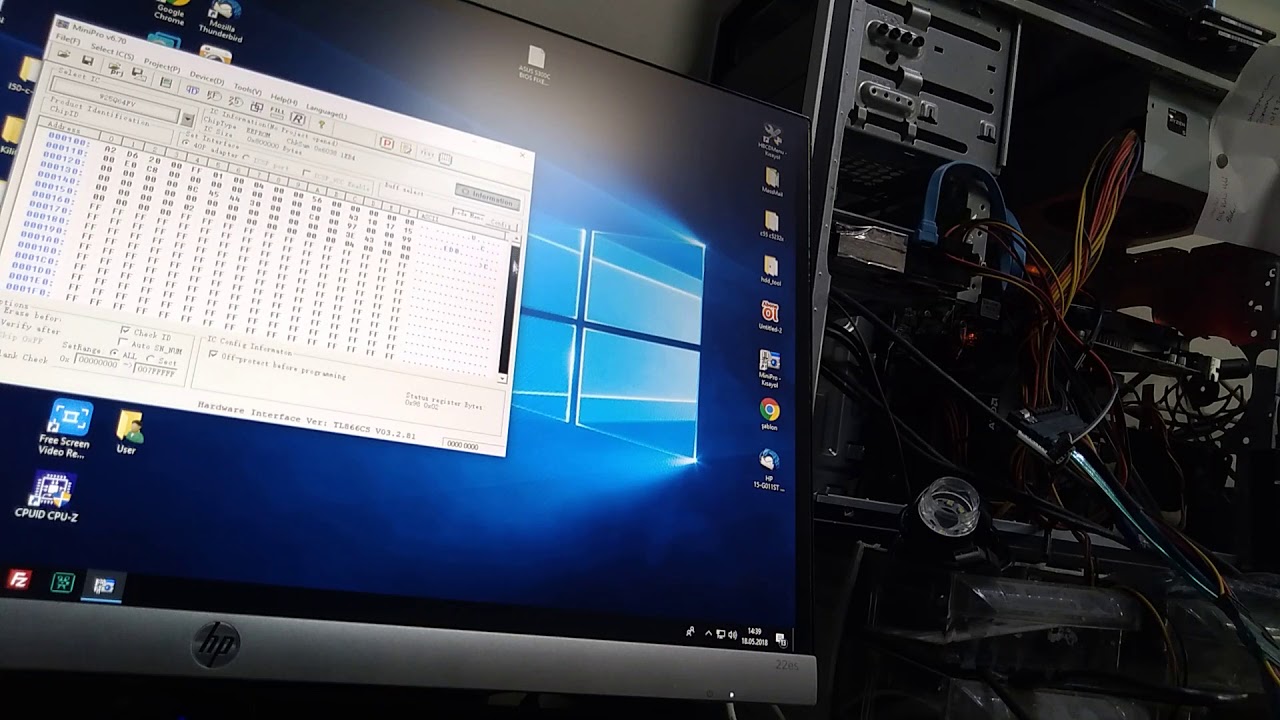This screenshot has width=1280, height=720.
Task: Click the open project Prj toolbar icon
Action: pyautogui.click(x=116, y=71)
